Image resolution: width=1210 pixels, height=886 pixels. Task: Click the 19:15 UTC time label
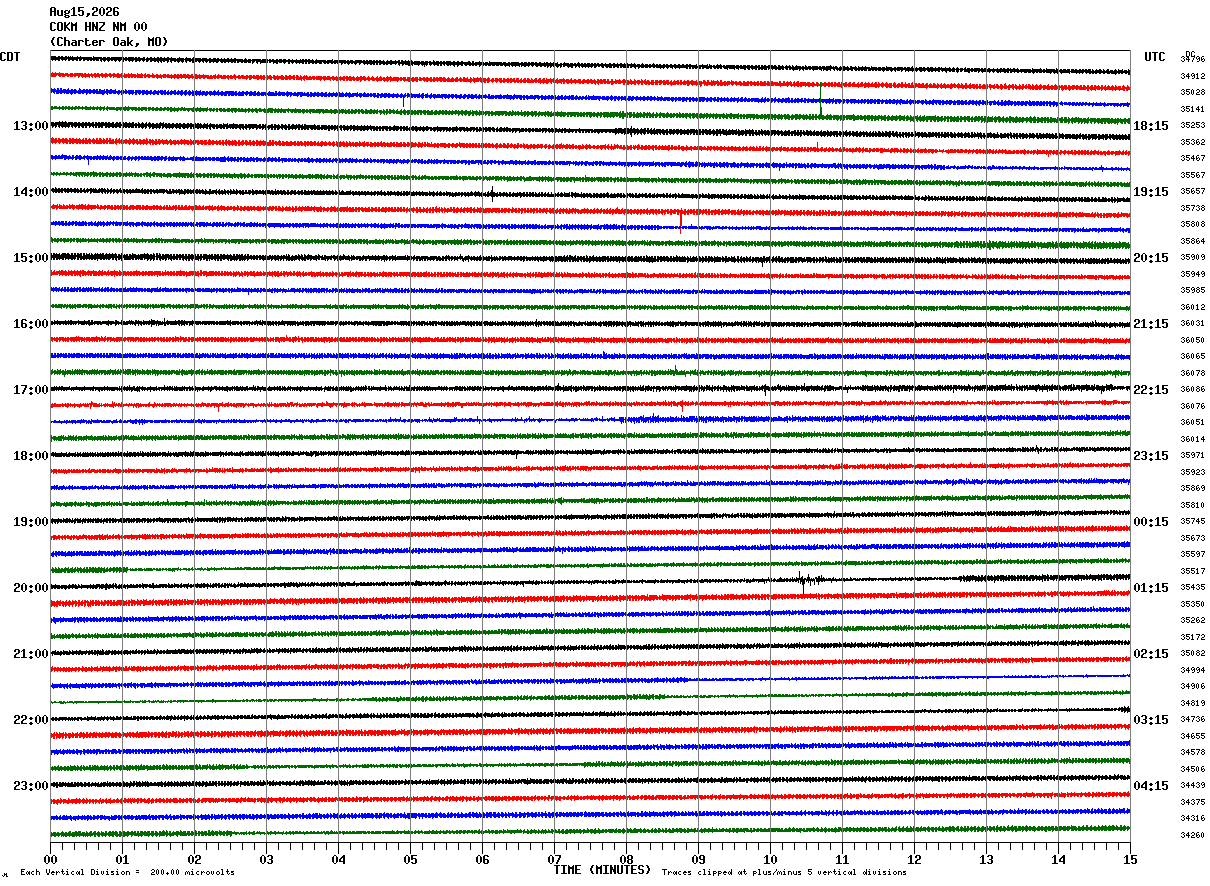click(1151, 192)
